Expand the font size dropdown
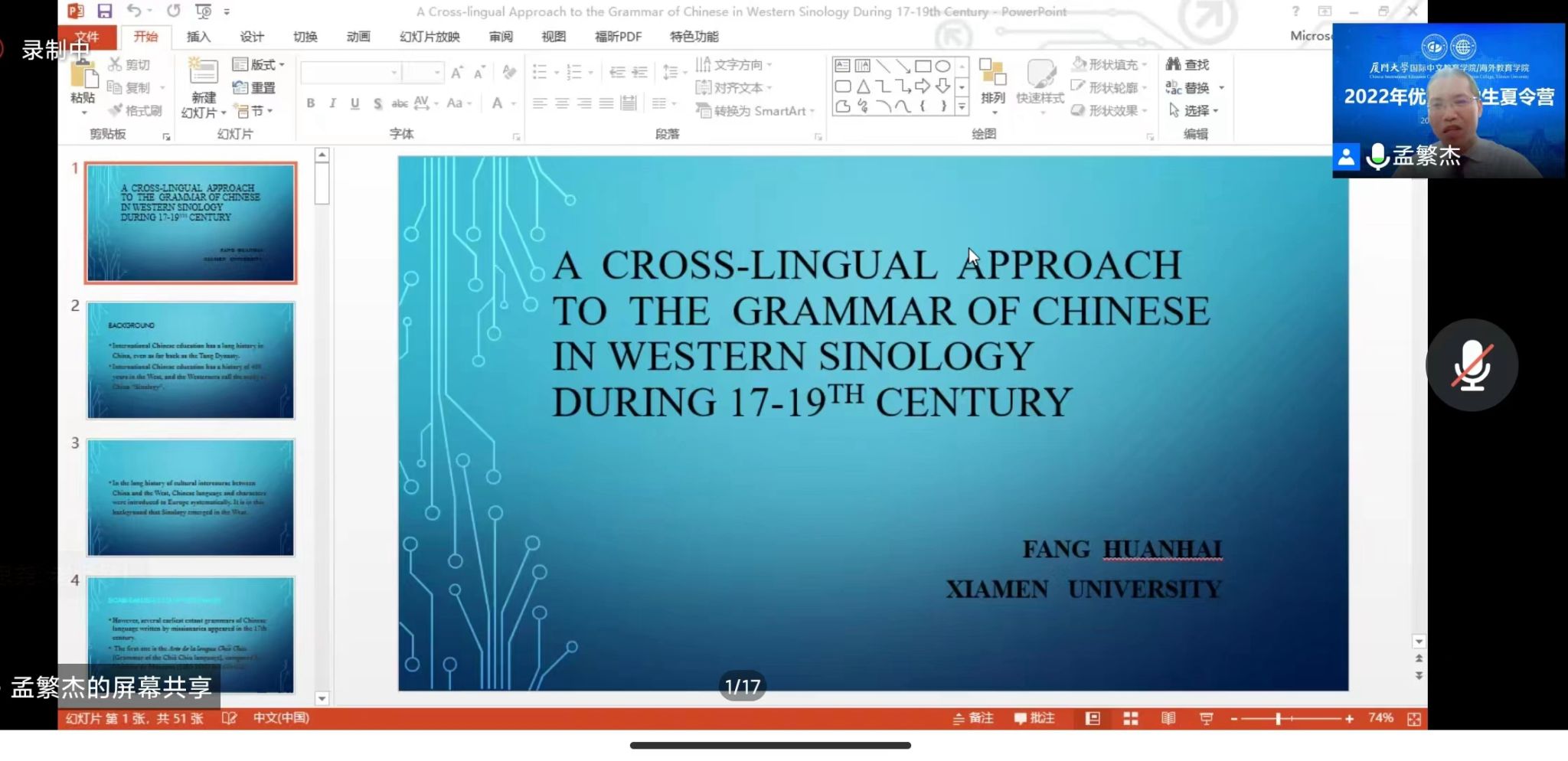Viewport: 1568px width, 761px height. click(x=437, y=73)
